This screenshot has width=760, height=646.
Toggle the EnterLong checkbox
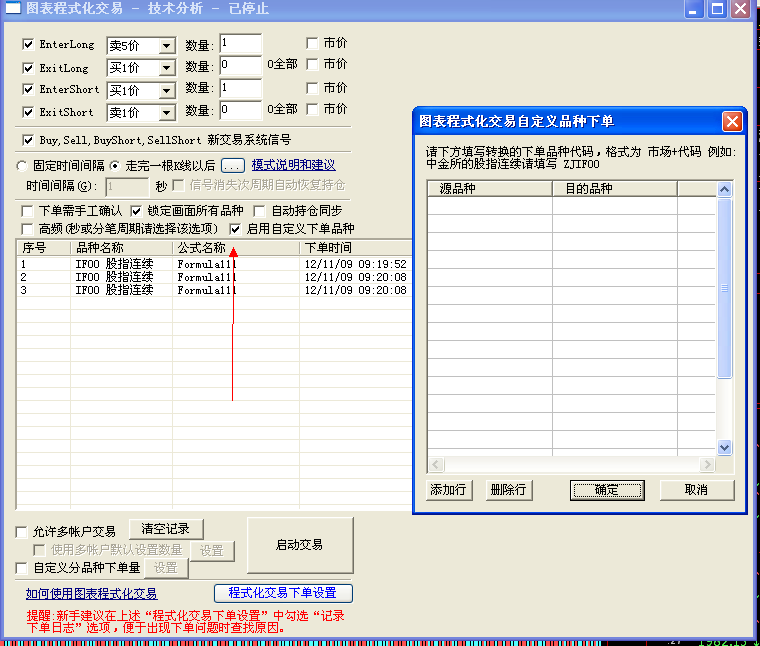click(x=28, y=45)
